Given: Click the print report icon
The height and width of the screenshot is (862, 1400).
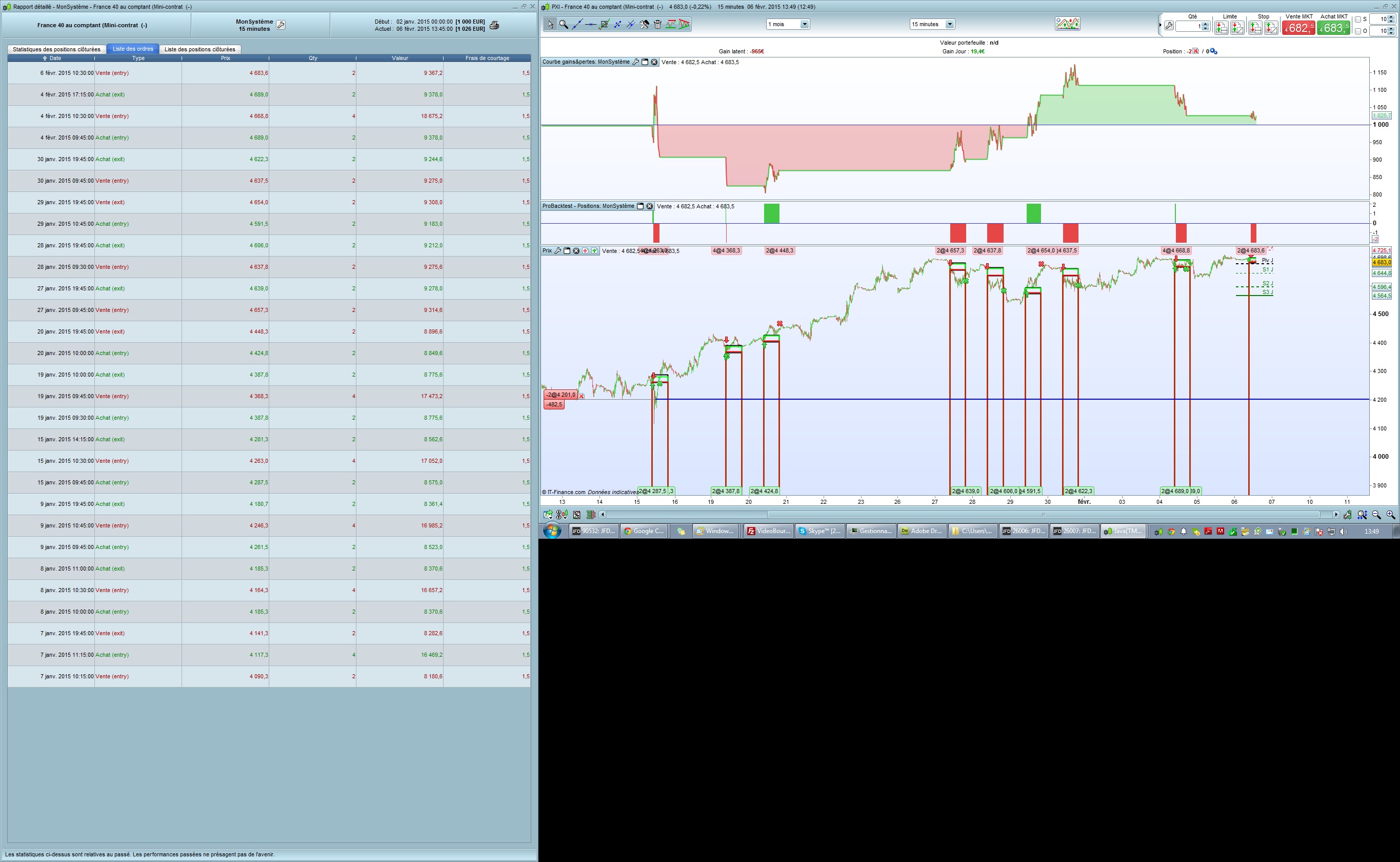Looking at the screenshot, I should (x=494, y=25).
